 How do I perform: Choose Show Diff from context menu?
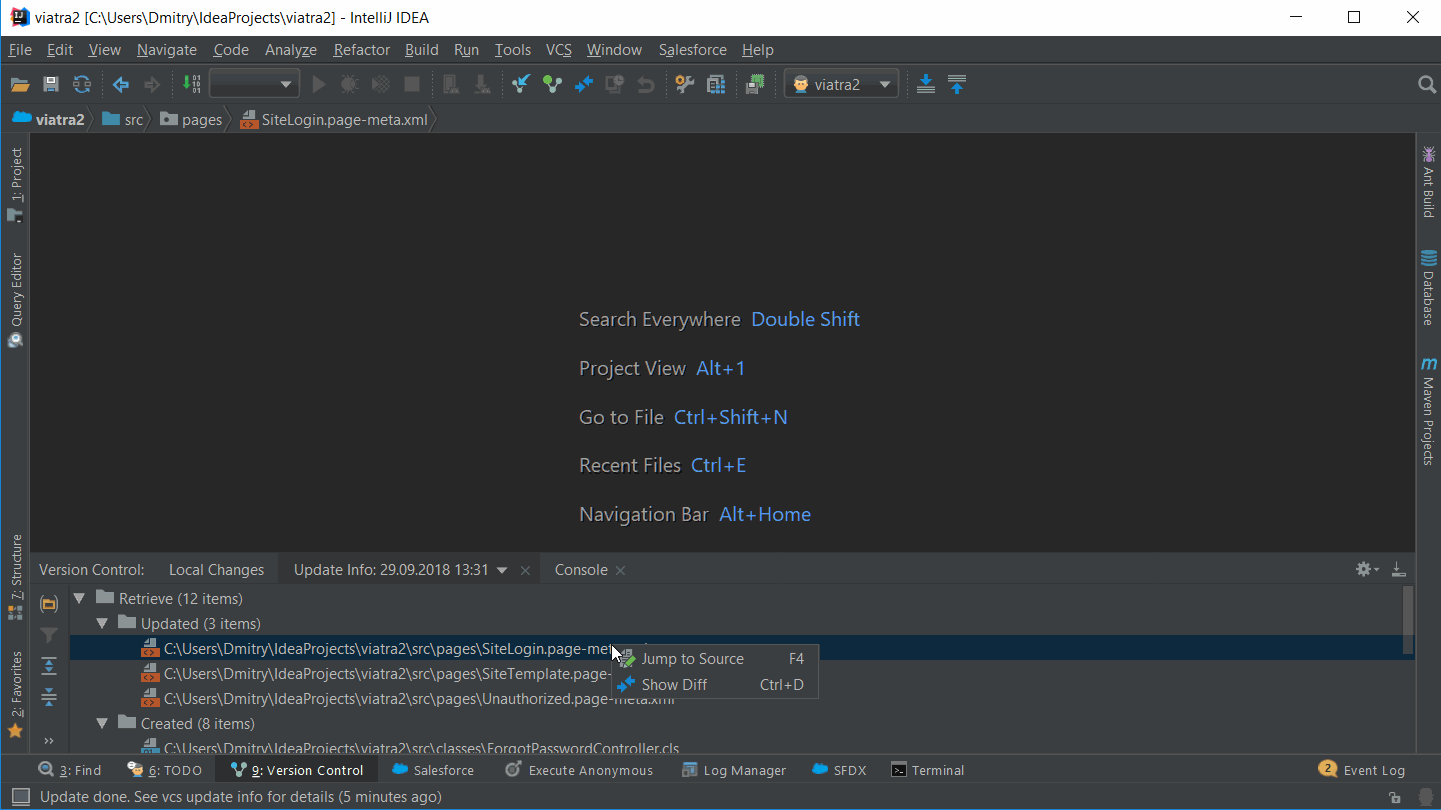715,685
